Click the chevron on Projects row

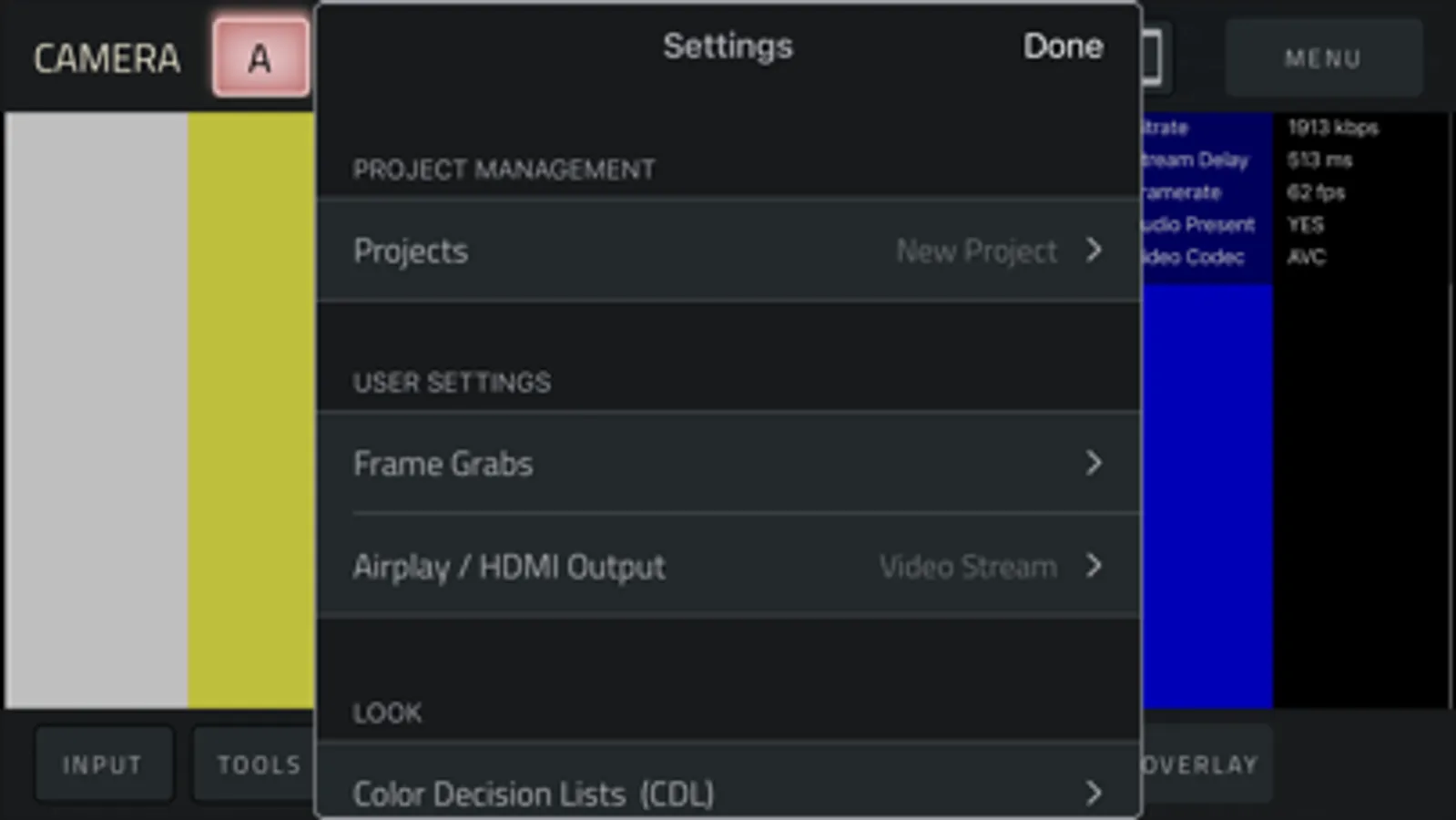pyautogui.click(x=1094, y=250)
